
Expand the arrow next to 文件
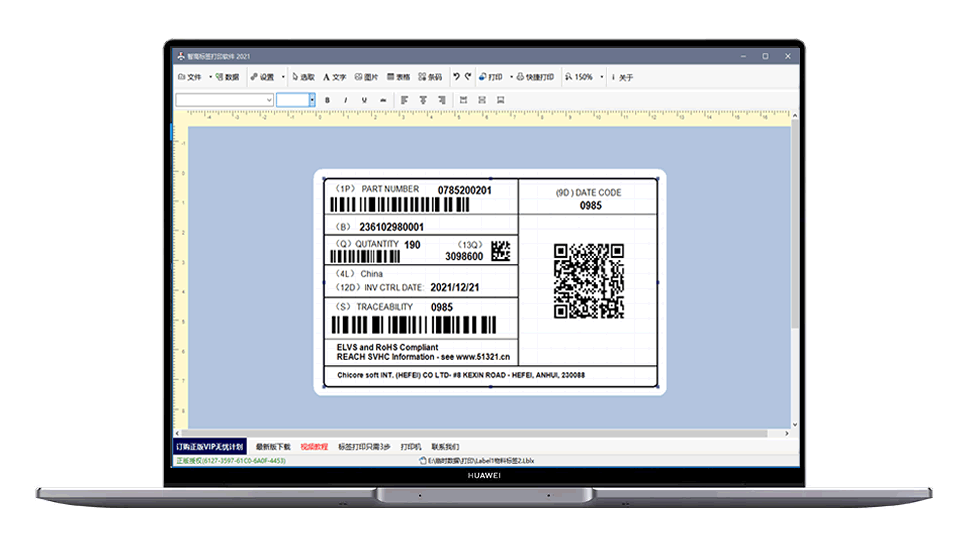tap(210, 77)
